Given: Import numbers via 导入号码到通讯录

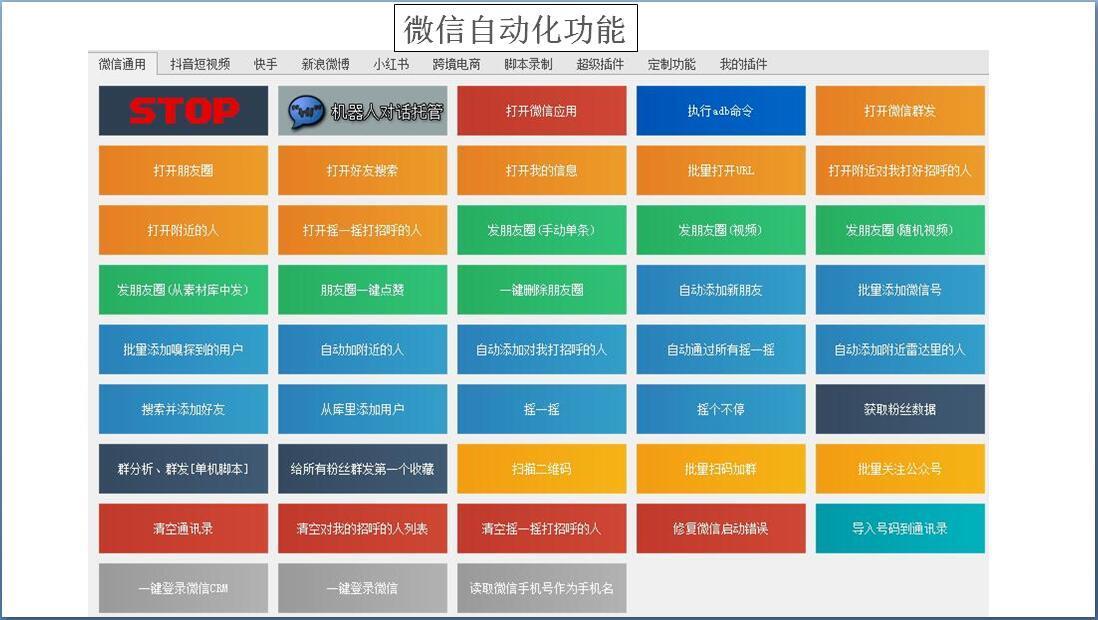Looking at the screenshot, I should click(900, 529).
